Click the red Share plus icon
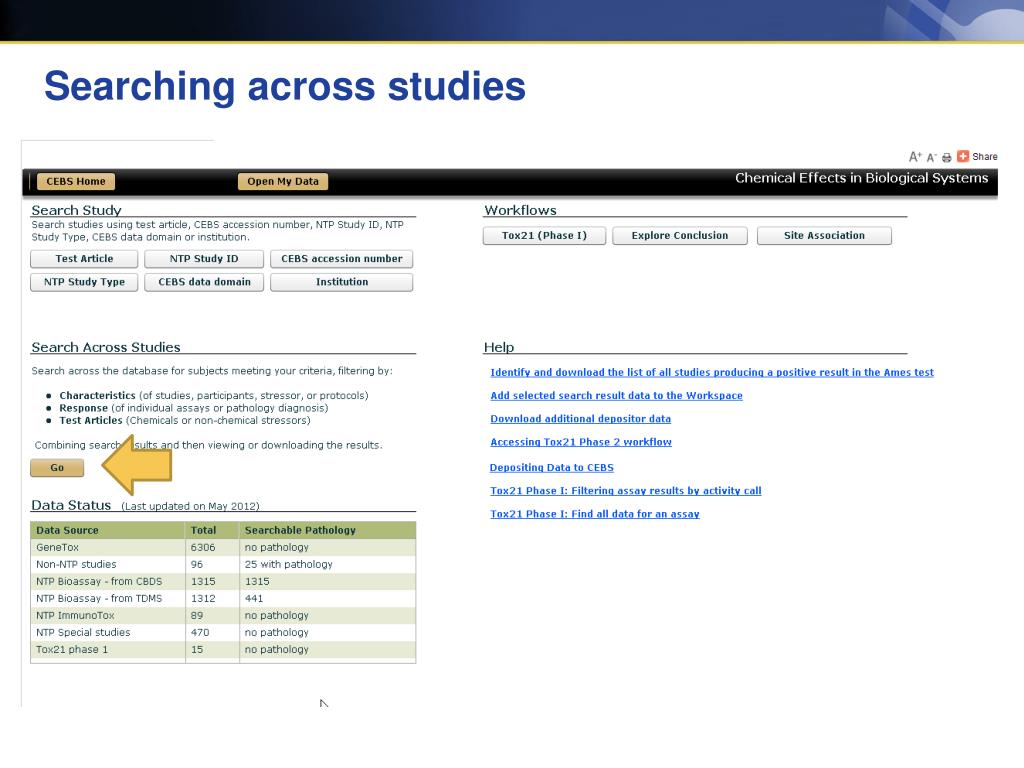 [963, 156]
